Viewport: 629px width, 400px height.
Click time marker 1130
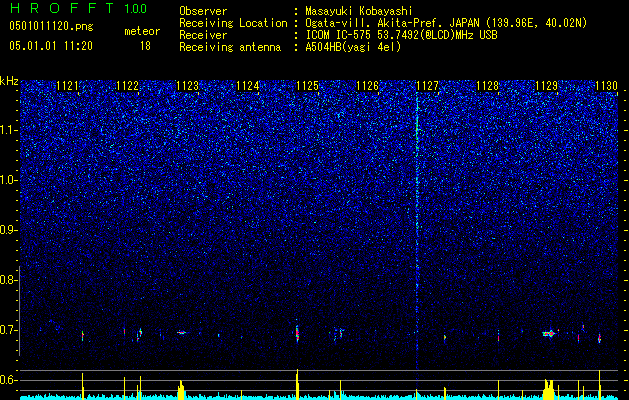606,86
